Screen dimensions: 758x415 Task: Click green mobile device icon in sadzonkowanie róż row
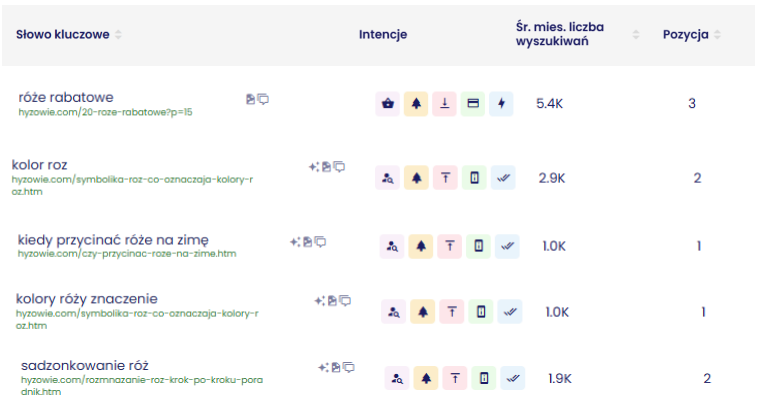pos(484,378)
